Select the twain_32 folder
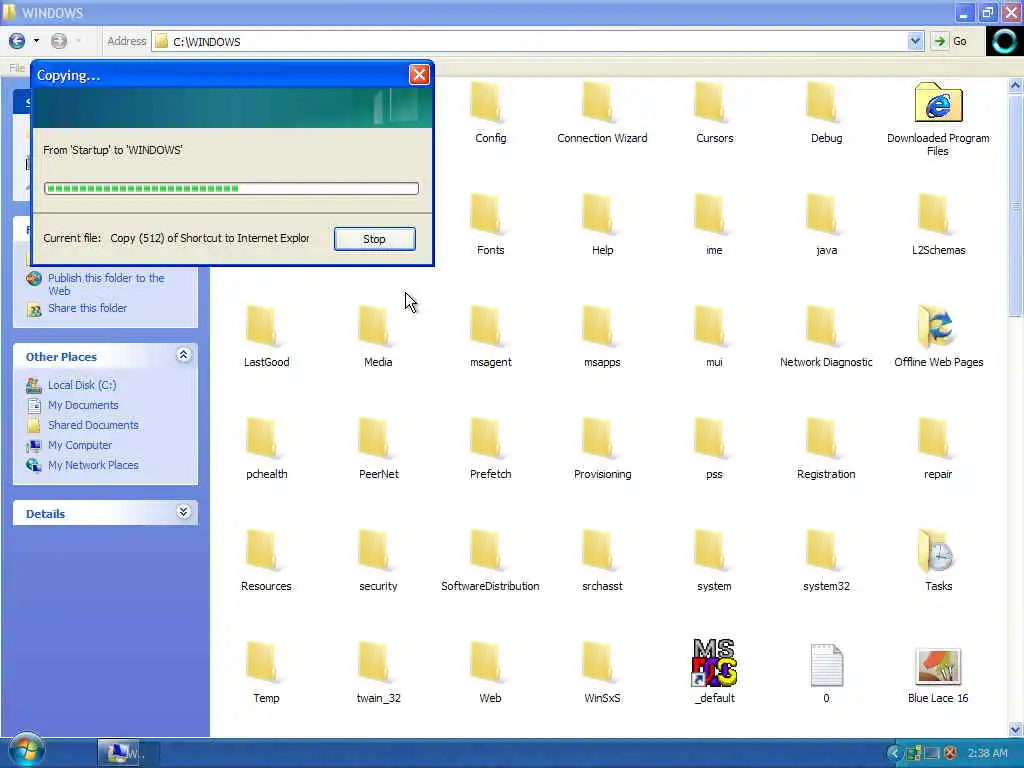 [378, 672]
